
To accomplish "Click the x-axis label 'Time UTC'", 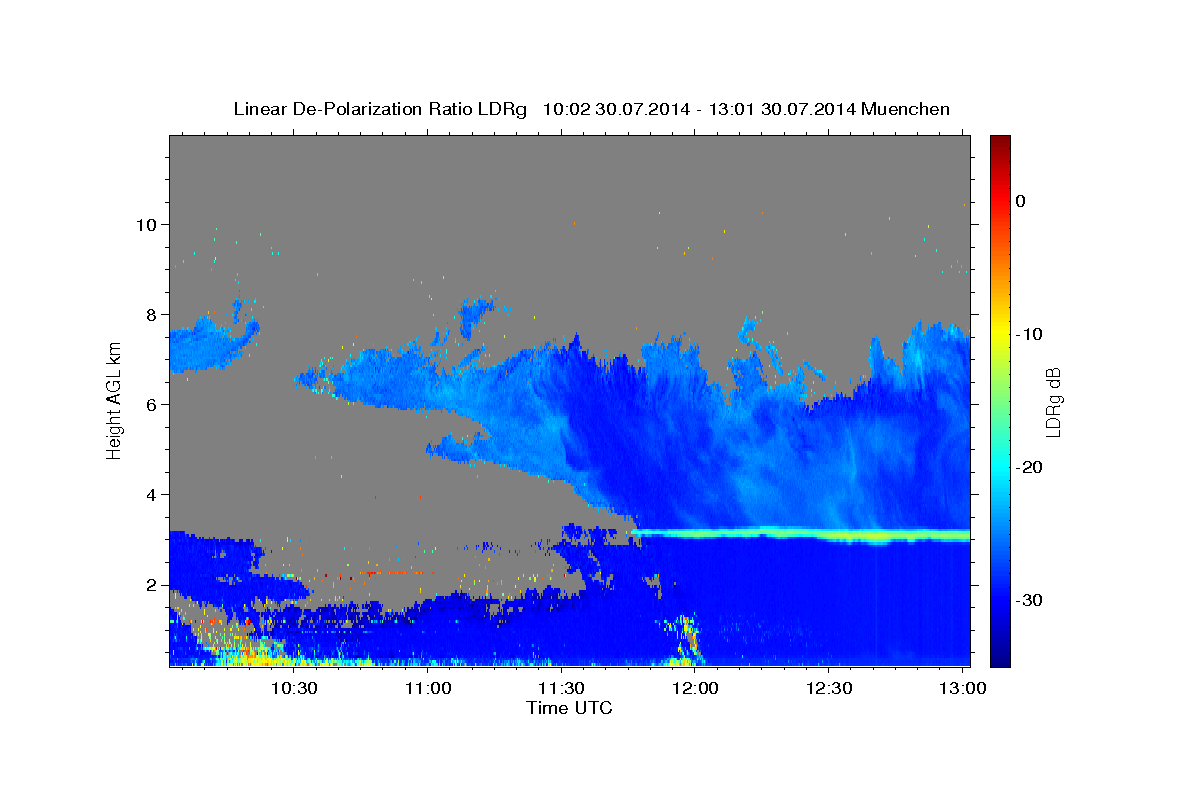I will [569, 708].
